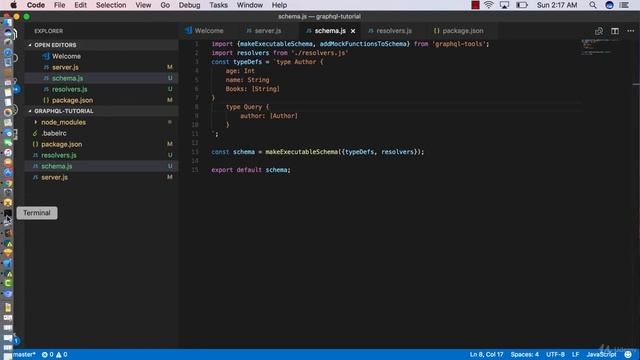Show errors and warnings count in status bar
640x360 pixels.
pyautogui.click(x=54, y=355)
